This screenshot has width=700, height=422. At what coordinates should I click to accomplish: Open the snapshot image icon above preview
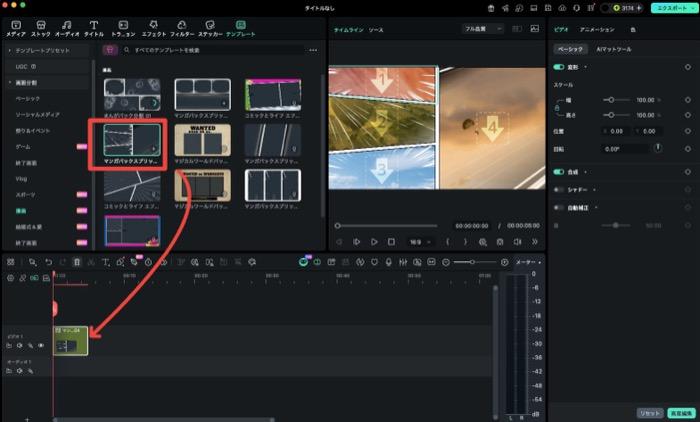[534, 29]
